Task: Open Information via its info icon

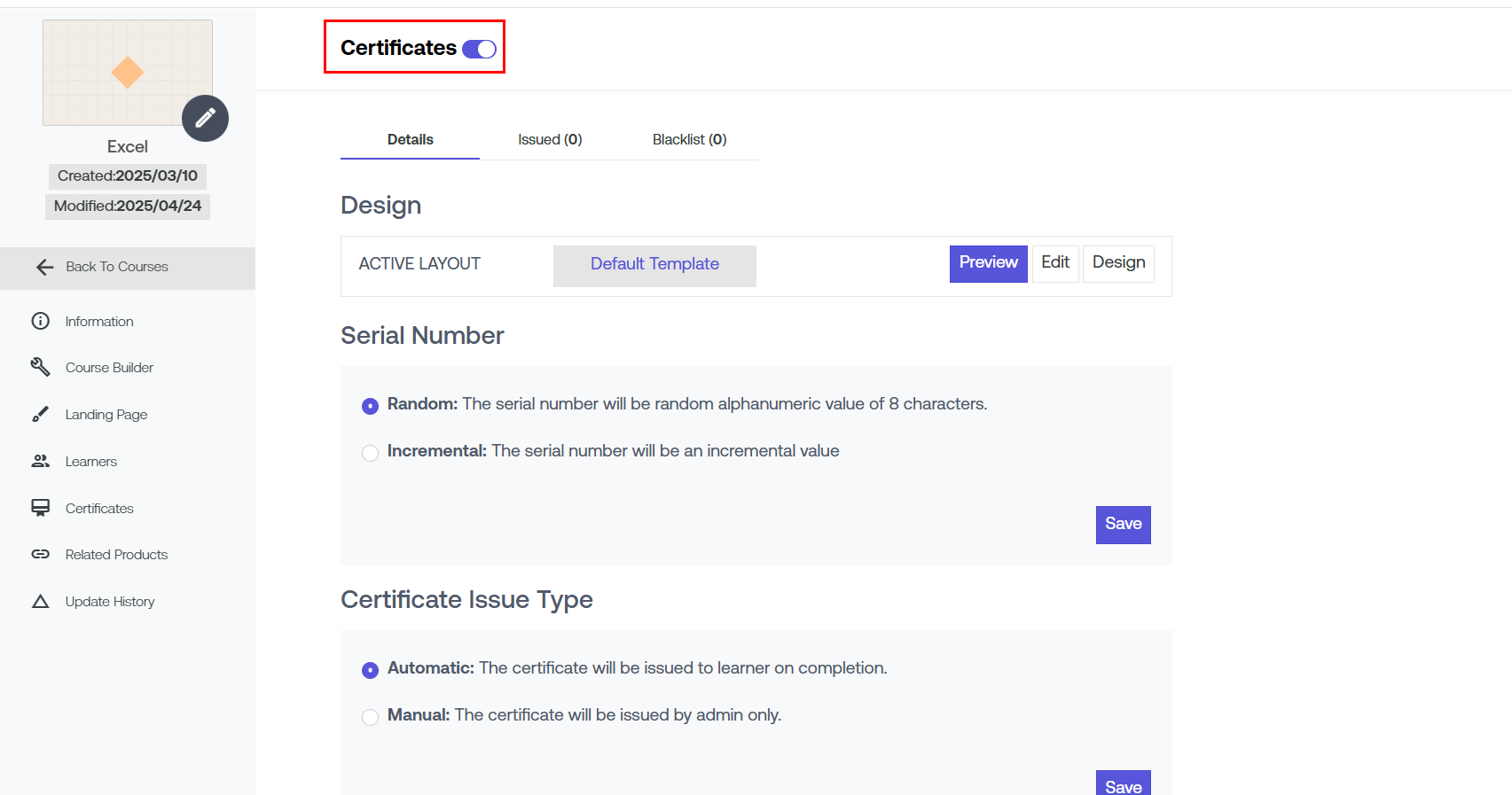Action: 41,321
